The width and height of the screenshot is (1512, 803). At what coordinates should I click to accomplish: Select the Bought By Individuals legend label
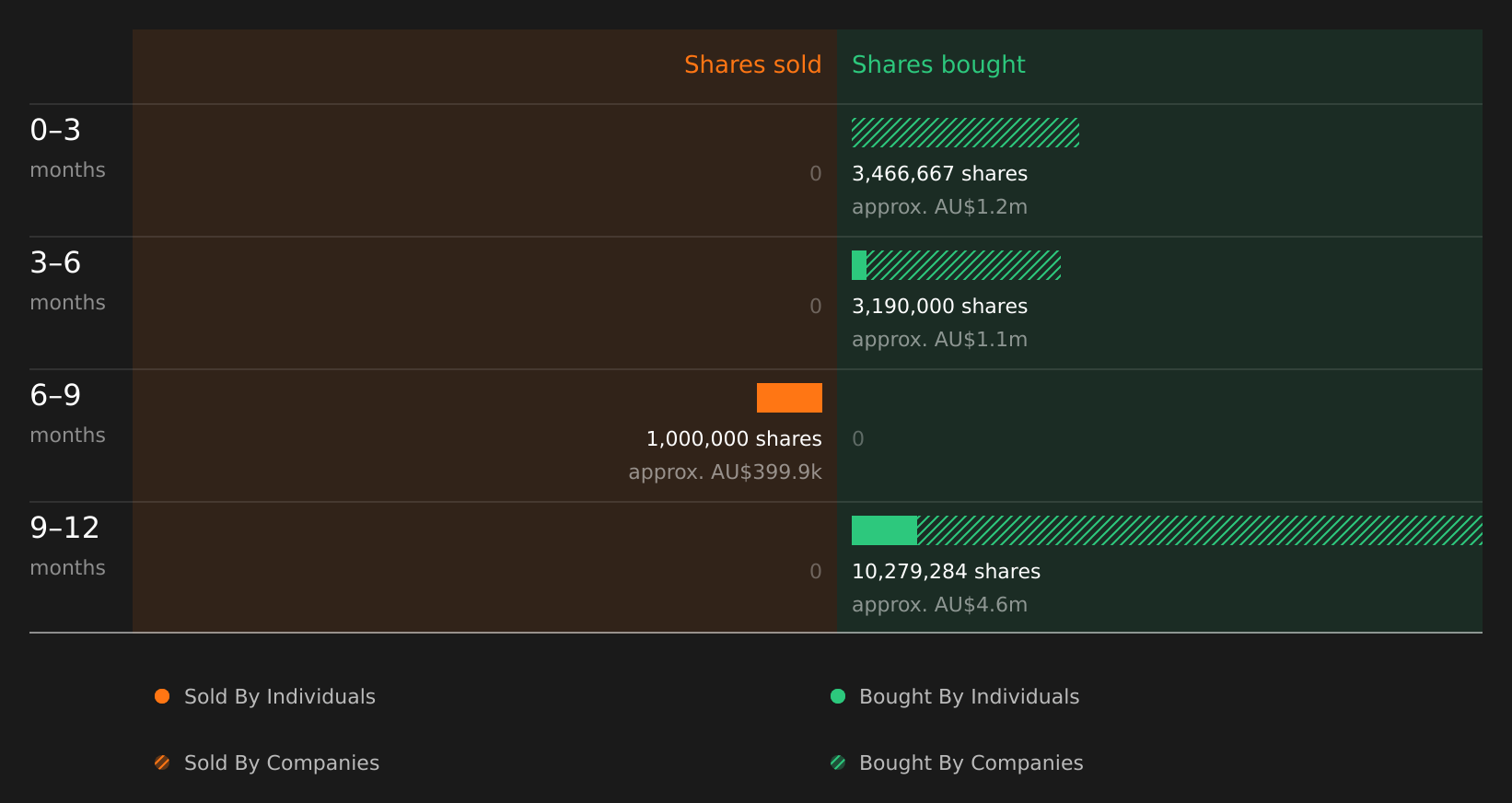969,697
